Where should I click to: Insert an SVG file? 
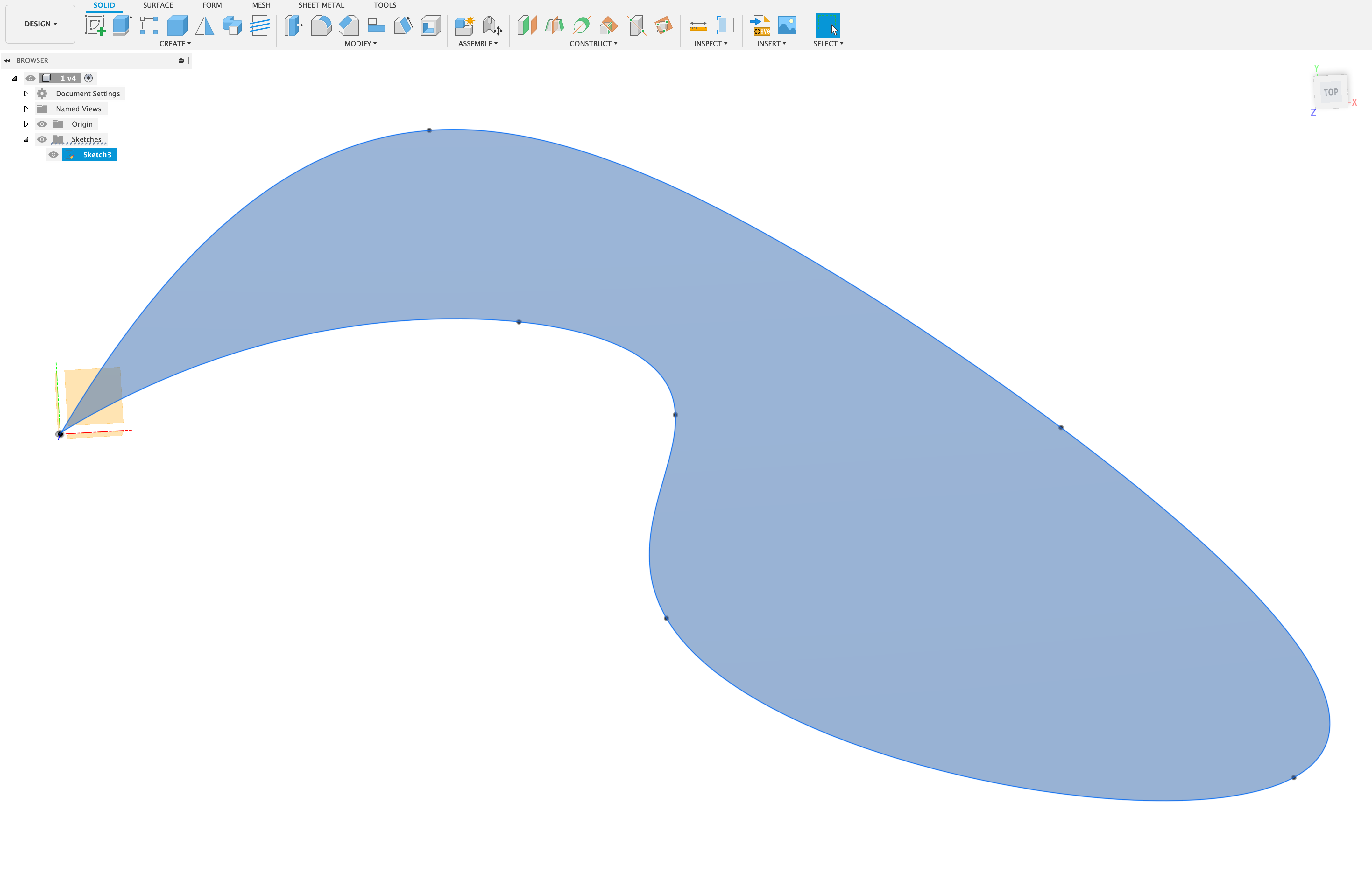760,25
